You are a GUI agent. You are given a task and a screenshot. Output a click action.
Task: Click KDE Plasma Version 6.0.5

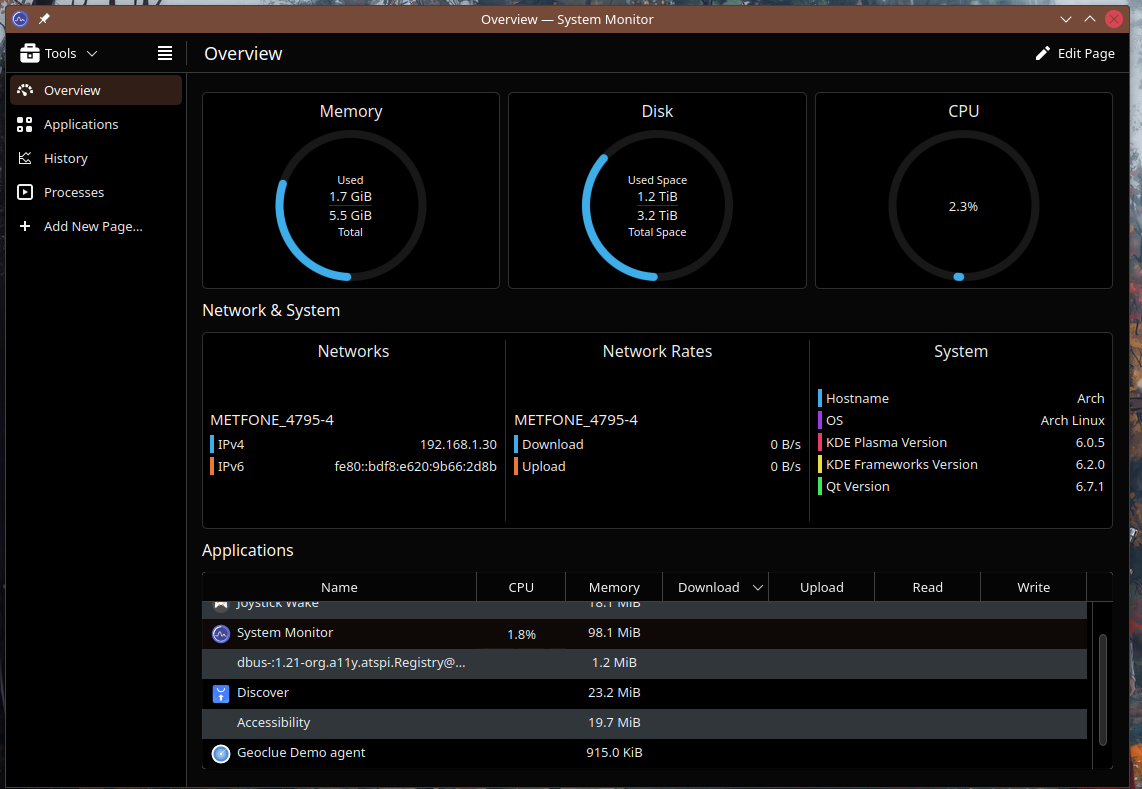[x=961, y=442]
